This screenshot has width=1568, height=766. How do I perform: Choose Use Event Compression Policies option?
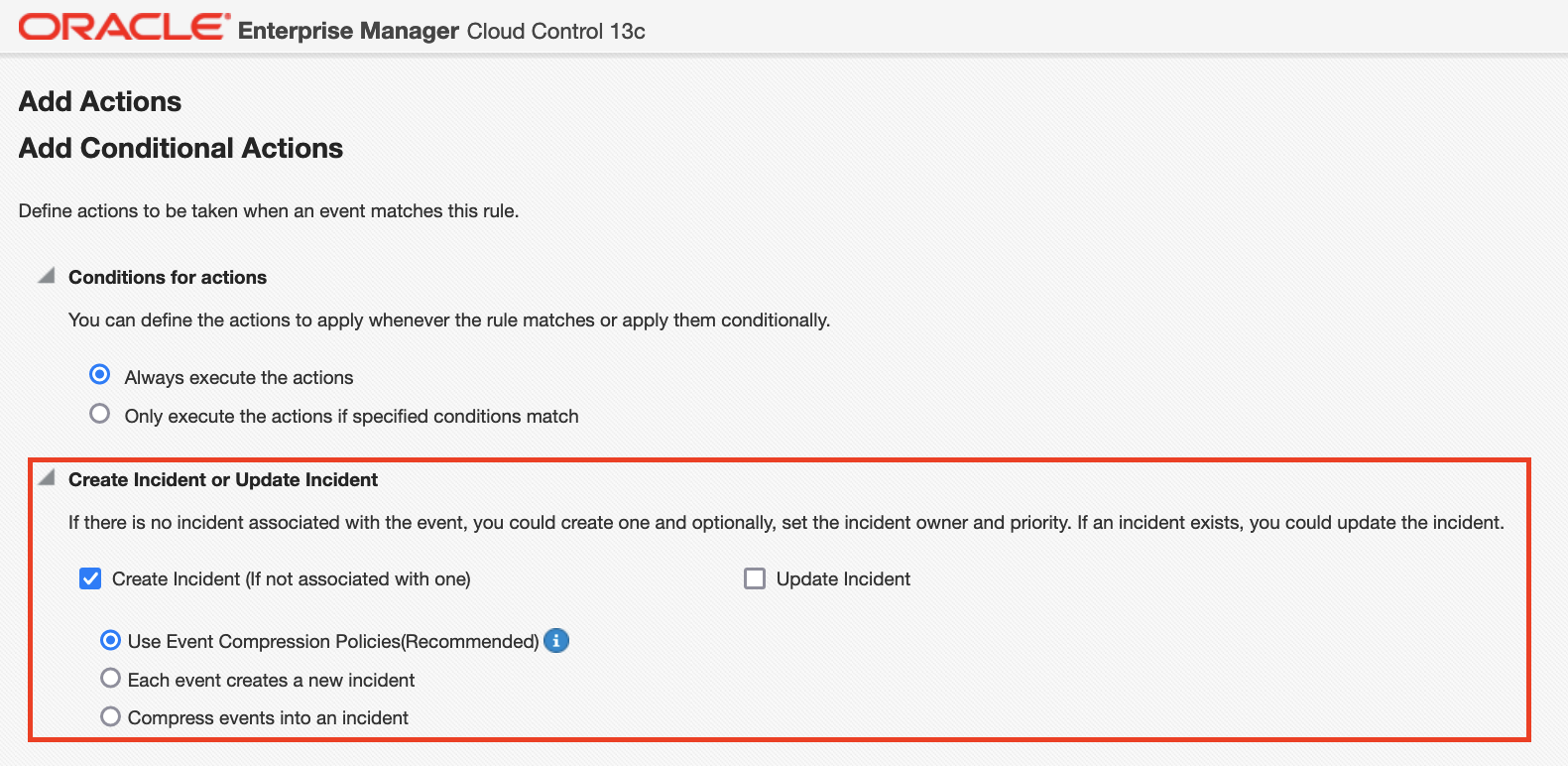(x=111, y=641)
